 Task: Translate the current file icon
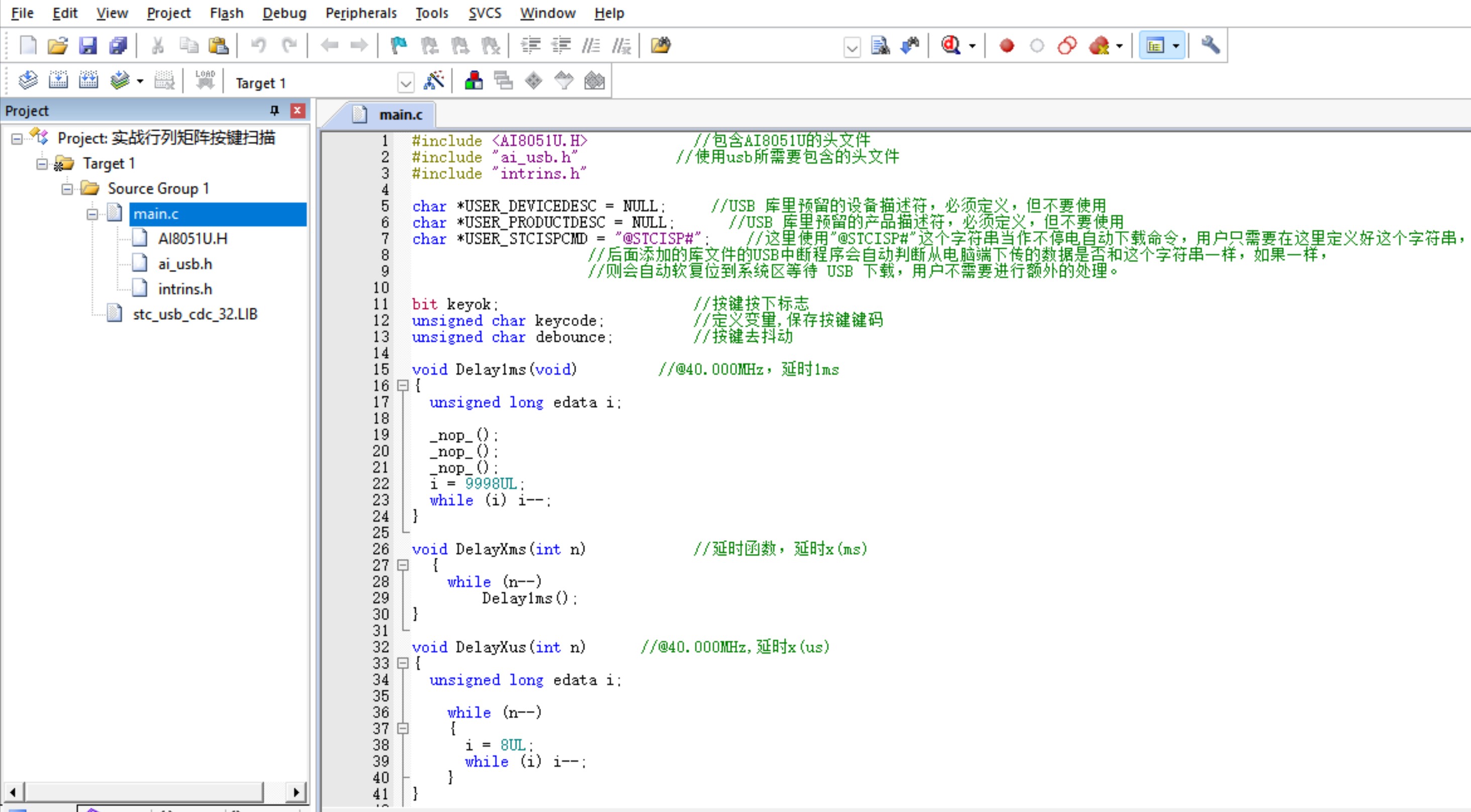28,80
